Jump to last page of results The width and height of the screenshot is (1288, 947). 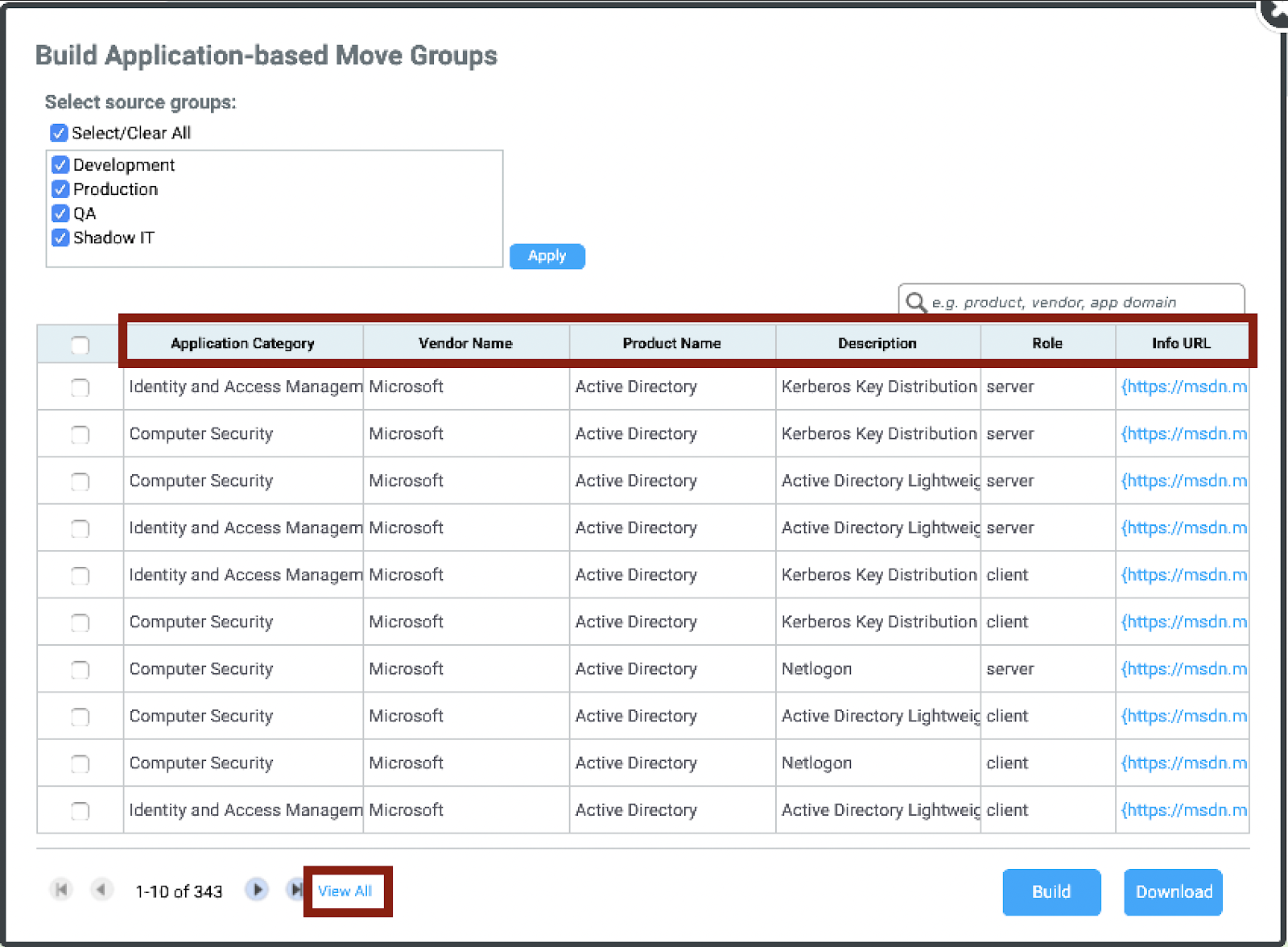coord(295,890)
